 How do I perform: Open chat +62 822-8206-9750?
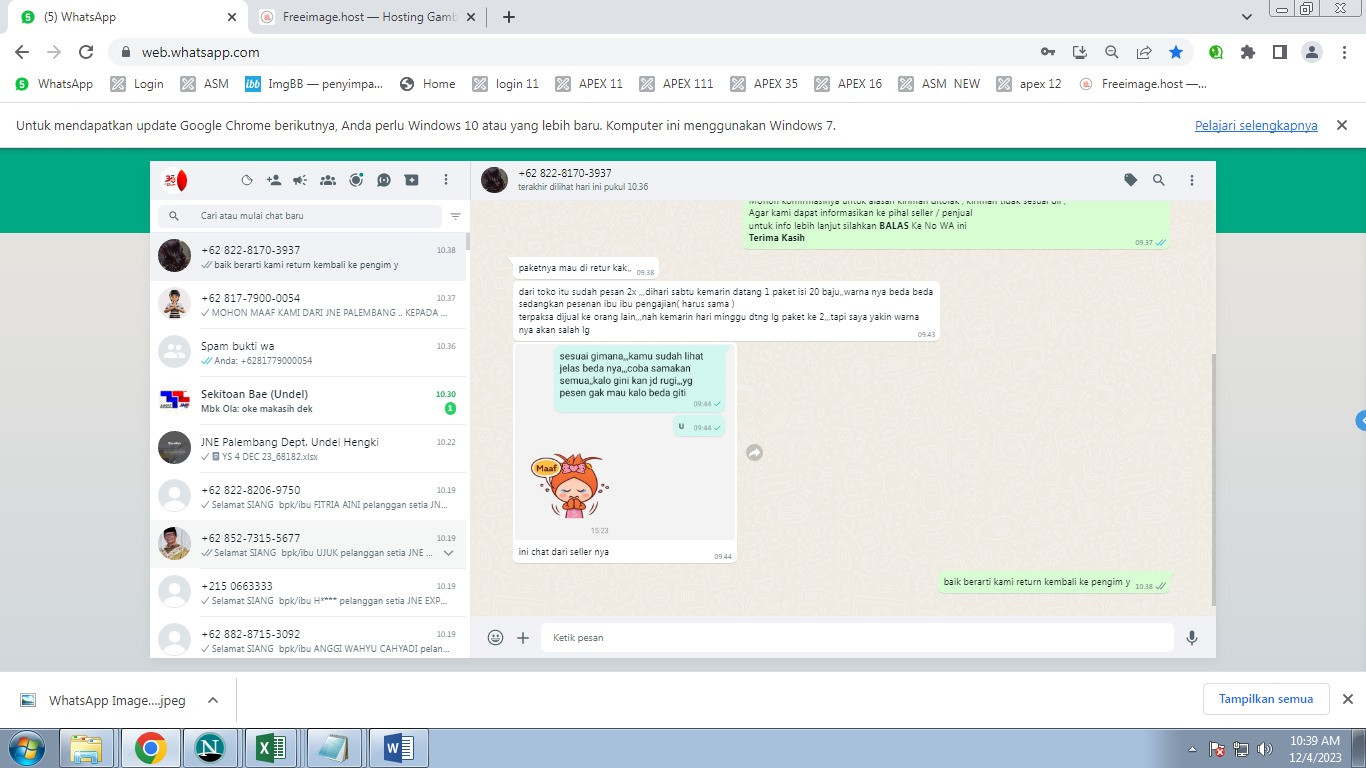308,496
